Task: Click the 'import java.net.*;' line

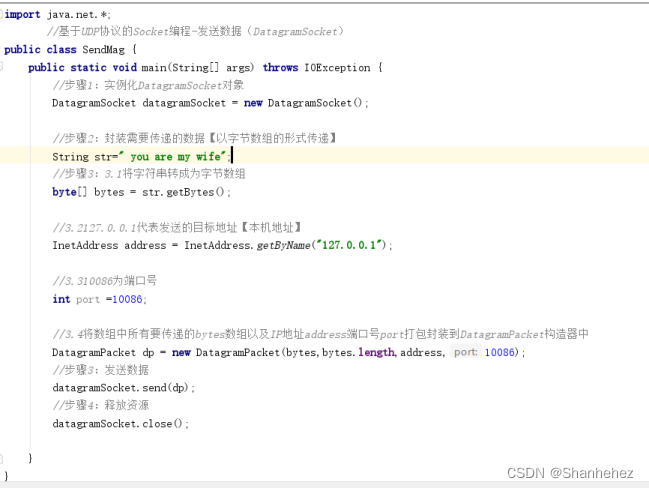Action: click(58, 14)
